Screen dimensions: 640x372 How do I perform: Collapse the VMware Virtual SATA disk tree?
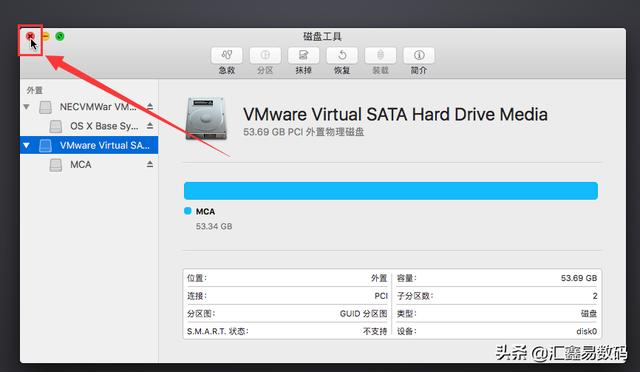coord(27,145)
